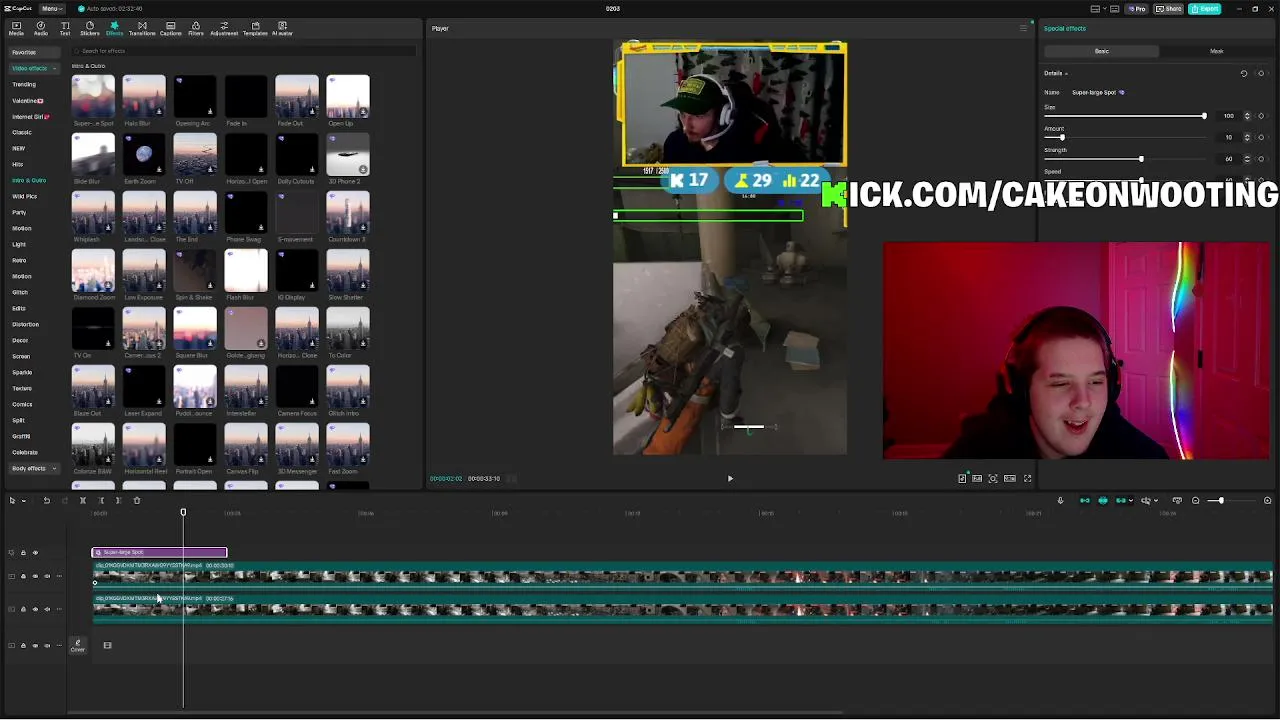Screen dimensions: 1280x720
Task: Open the Adjustment panel icon
Action: tap(224, 28)
